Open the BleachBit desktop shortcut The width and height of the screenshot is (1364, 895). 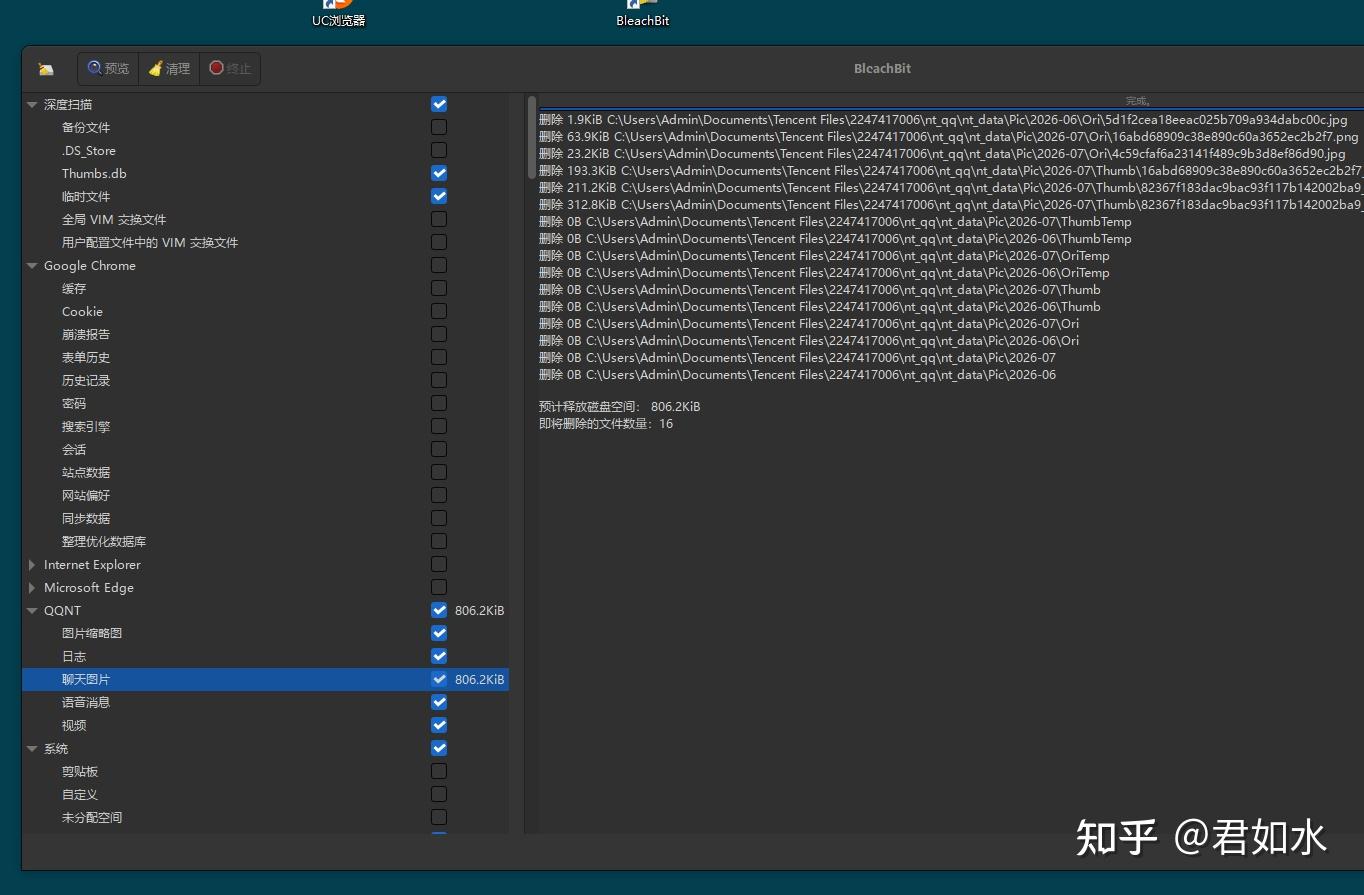coord(642,14)
